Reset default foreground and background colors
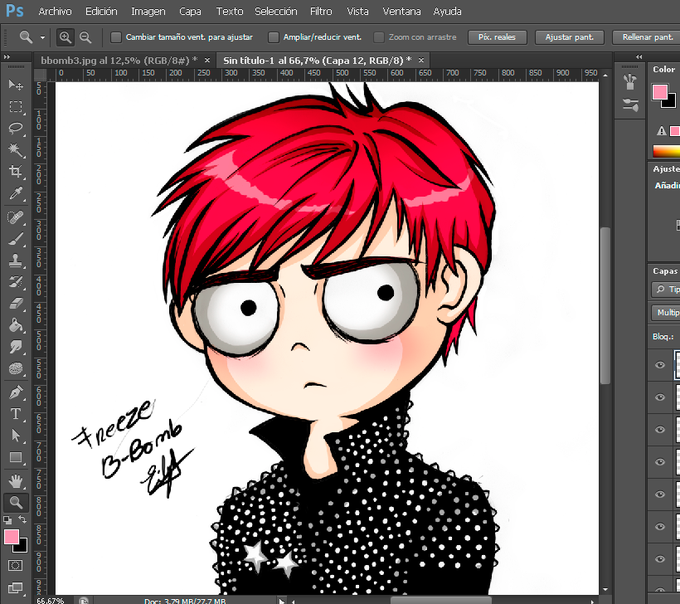 [x=7, y=519]
